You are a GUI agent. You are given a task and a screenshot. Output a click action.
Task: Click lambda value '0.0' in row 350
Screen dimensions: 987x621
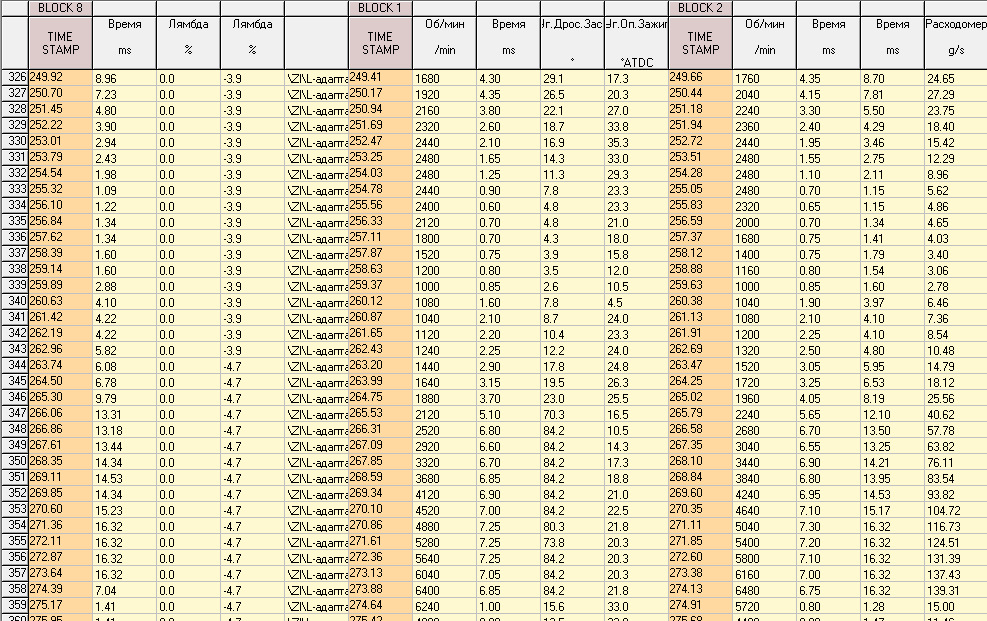coord(188,462)
